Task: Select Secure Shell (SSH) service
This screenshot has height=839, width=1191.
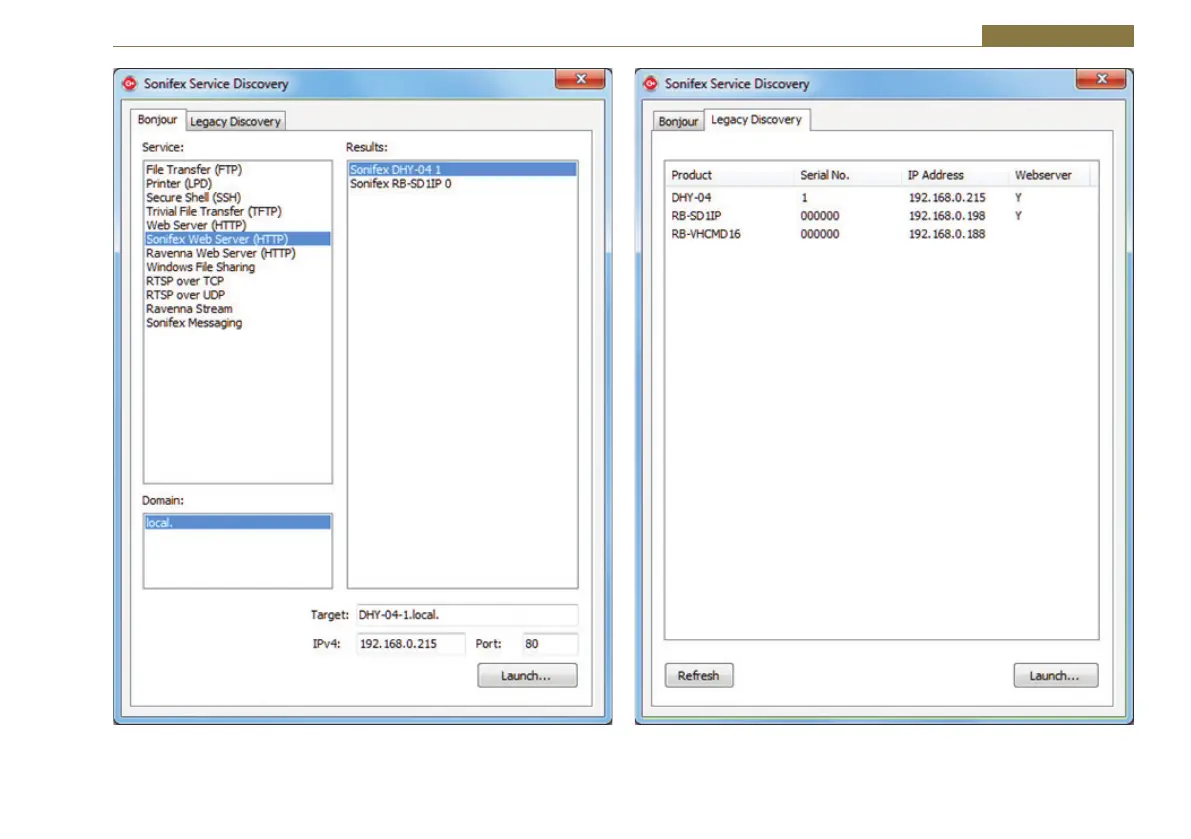Action: tap(193, 198)
